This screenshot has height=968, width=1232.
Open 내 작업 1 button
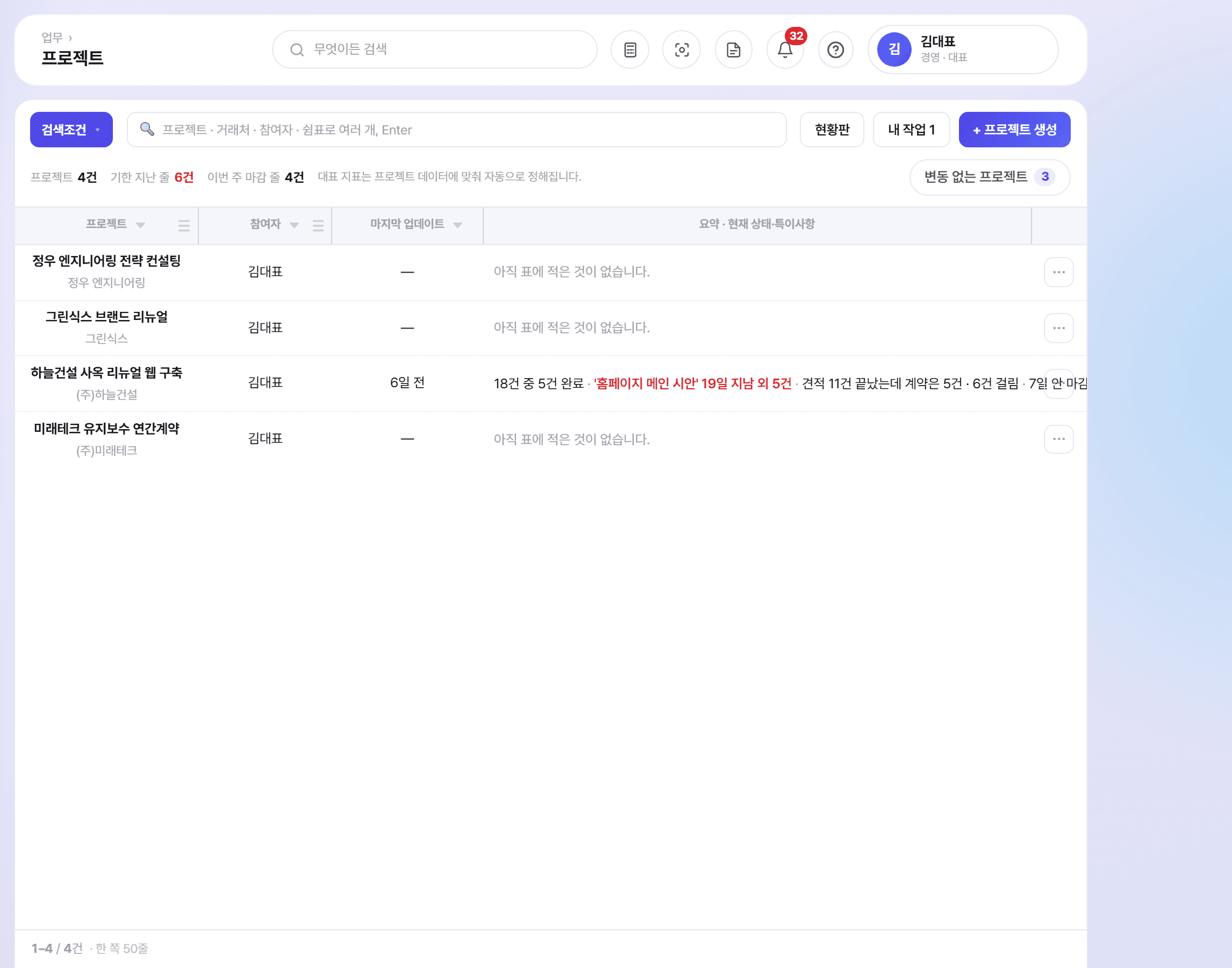[x=911, y=130]
